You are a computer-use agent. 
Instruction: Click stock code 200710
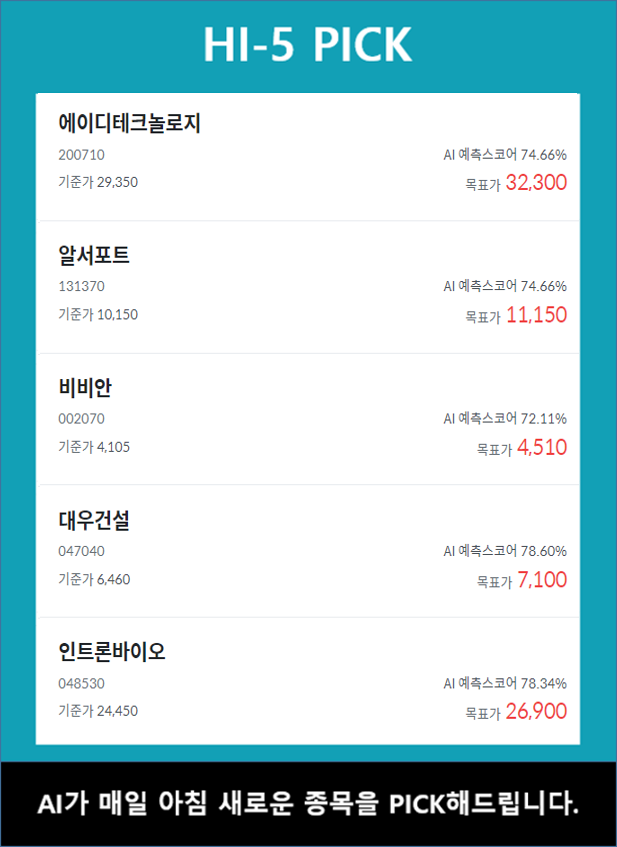[82, 155]
